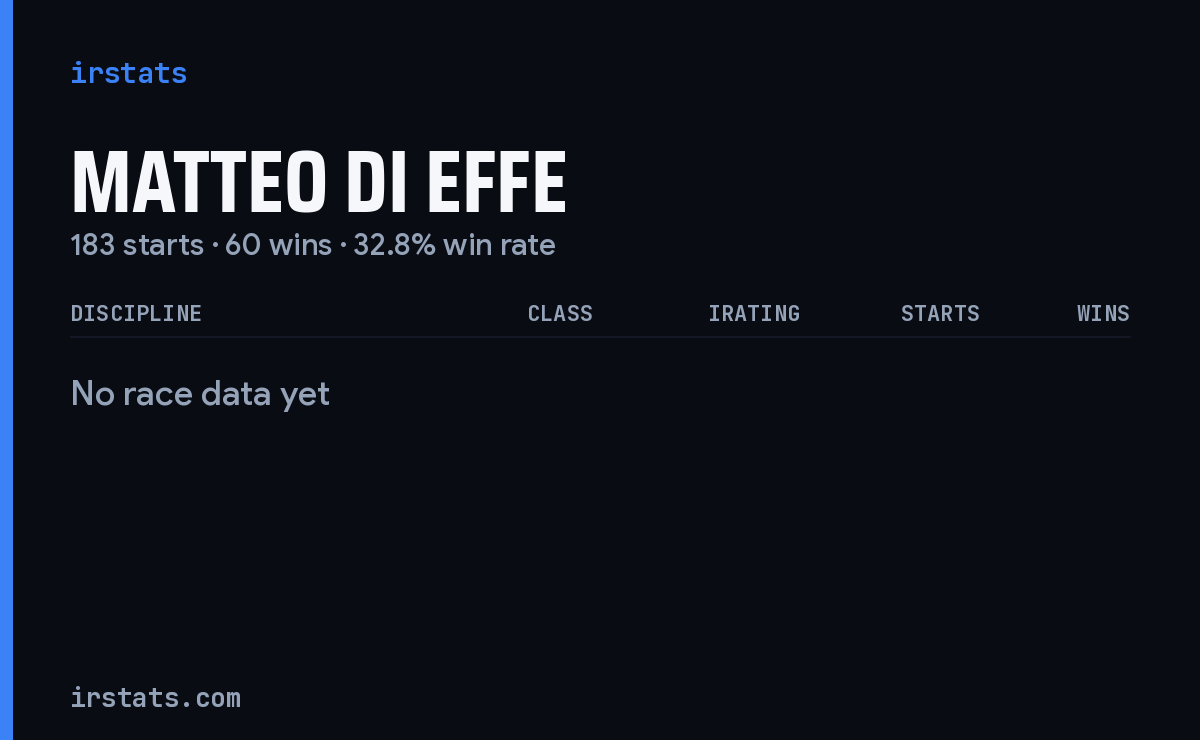Click the MATTEO DI EFFE driver name heading

click(319, 183)
